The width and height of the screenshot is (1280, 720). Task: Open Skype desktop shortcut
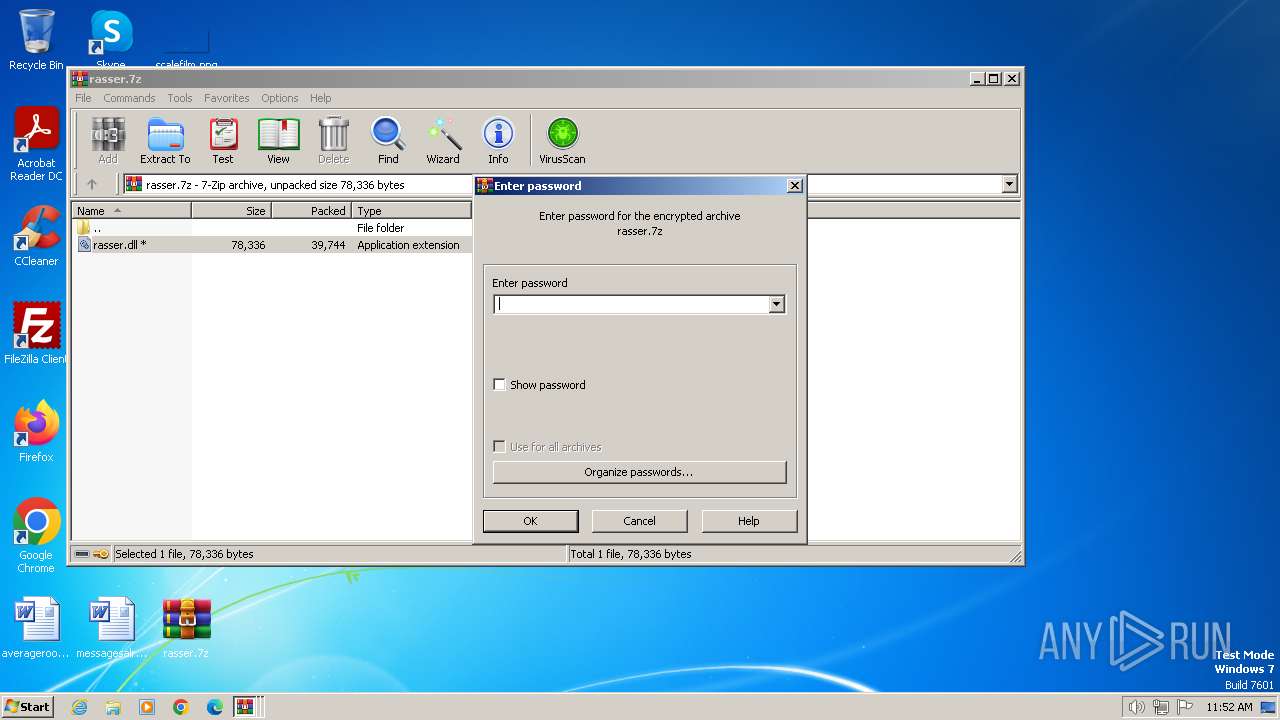pyautogui.click(x=111, y=40)
